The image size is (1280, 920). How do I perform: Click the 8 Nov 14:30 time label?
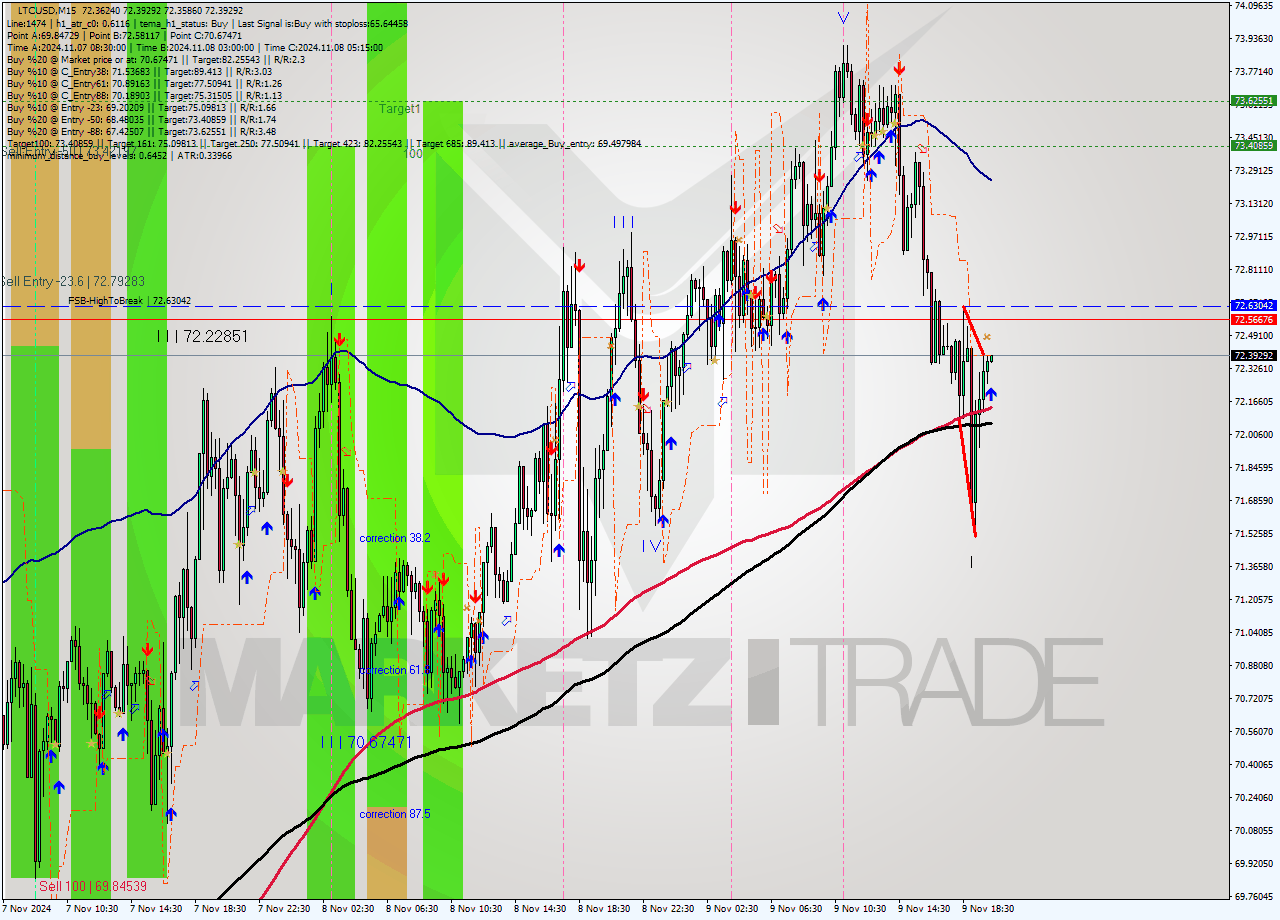pyautogui.click(x=540, y=909)
